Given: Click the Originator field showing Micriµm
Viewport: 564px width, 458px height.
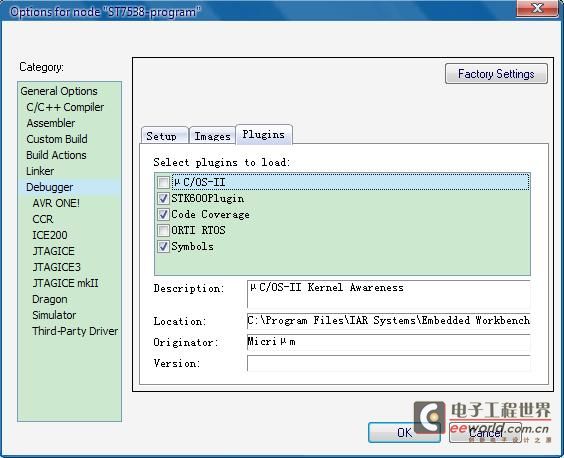Looking at the screenshot, I should tap(388, 342).
